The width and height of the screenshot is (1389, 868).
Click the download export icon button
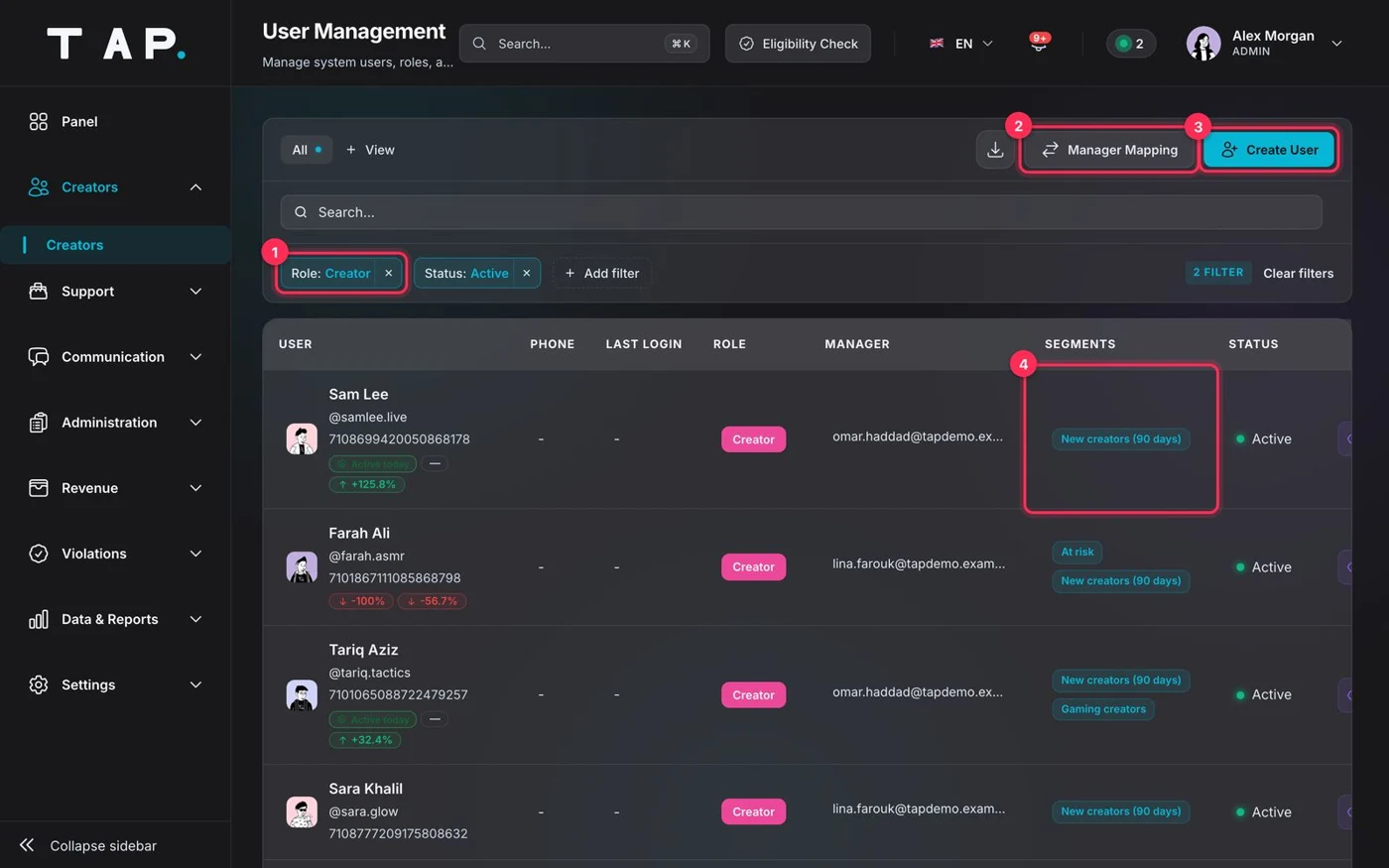pyautogui.click(x=995, y=150)
